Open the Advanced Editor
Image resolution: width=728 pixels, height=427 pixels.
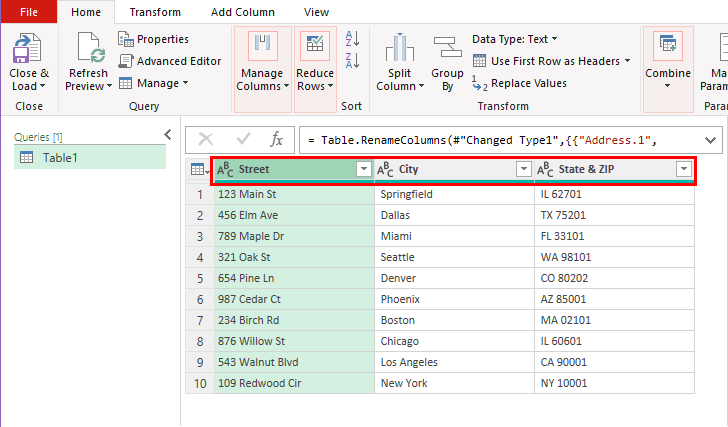click(x=169, y=61)
